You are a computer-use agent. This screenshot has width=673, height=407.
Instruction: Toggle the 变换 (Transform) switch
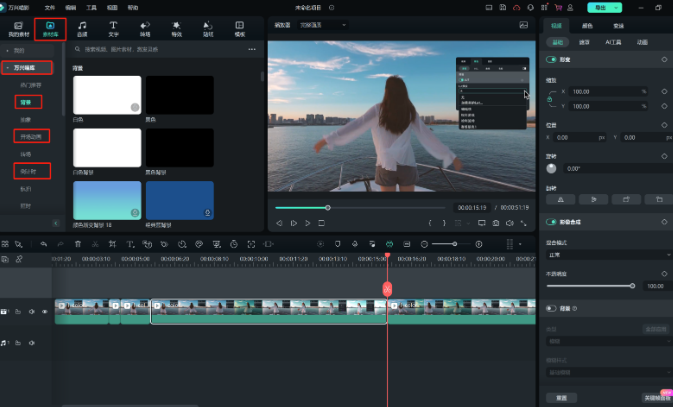(x=552, y=60)
